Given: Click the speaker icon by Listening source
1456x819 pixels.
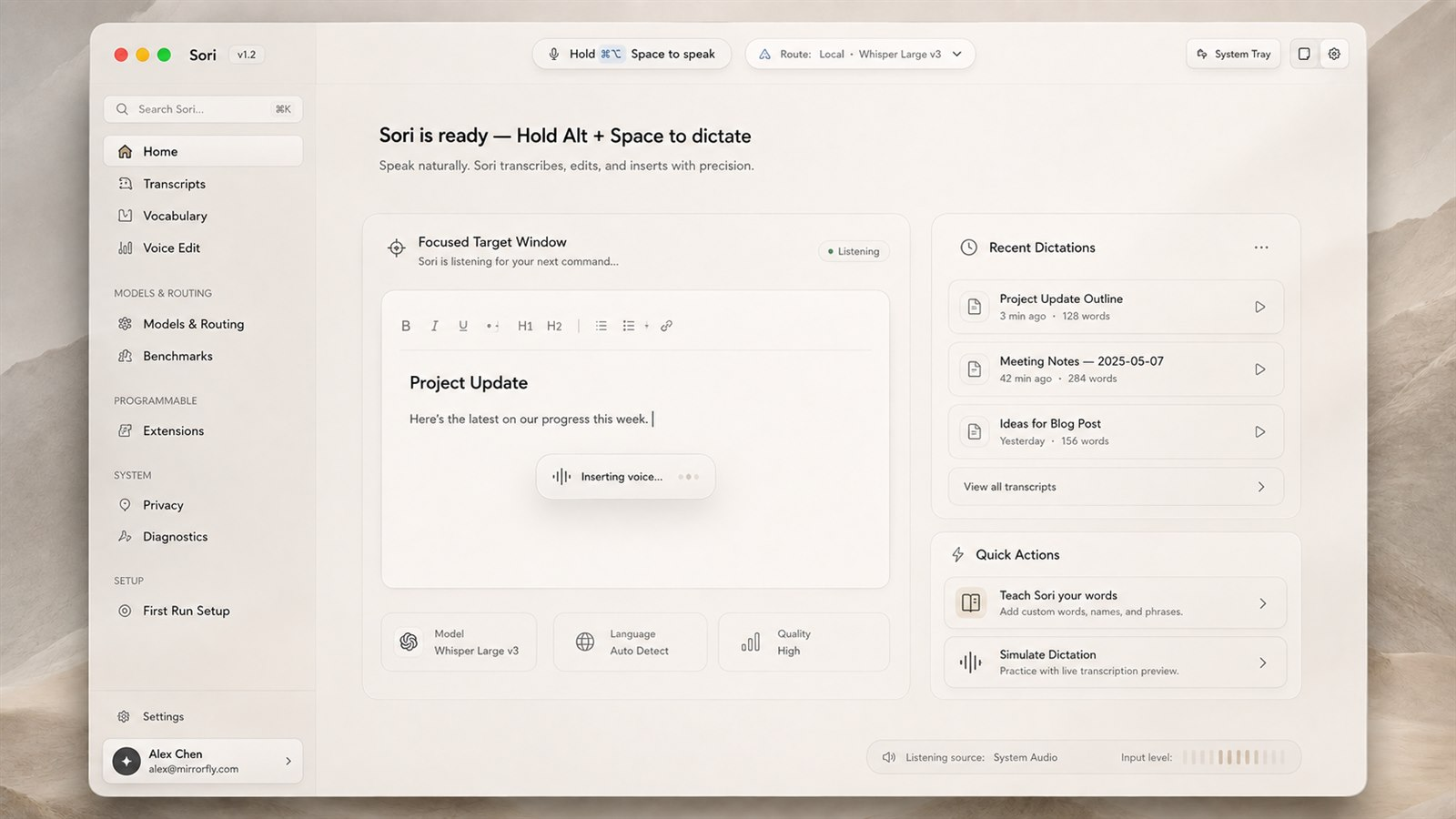Looking at the screenshot, I should pos(889,757).
